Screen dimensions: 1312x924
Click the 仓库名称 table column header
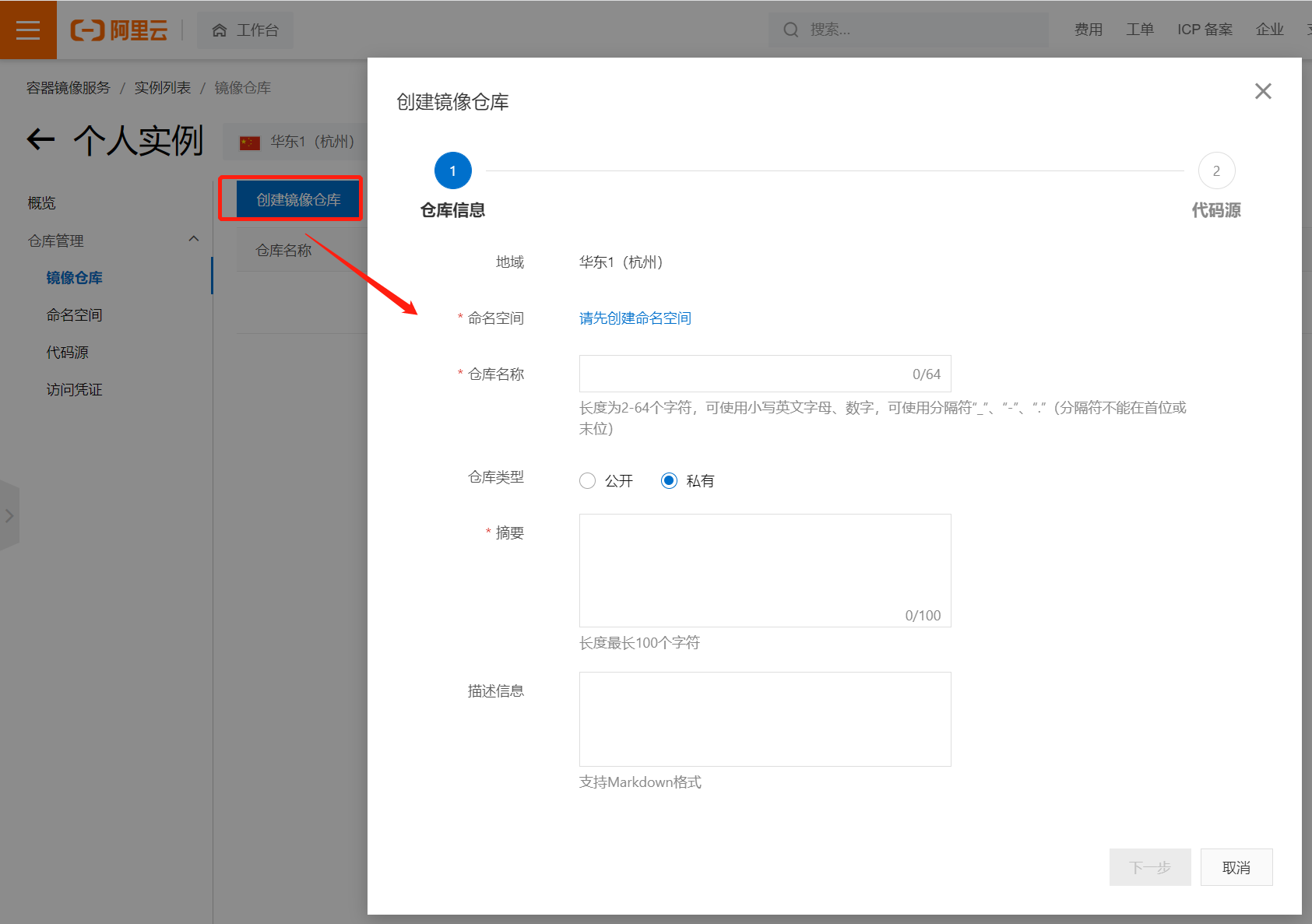tap(283, 251)
